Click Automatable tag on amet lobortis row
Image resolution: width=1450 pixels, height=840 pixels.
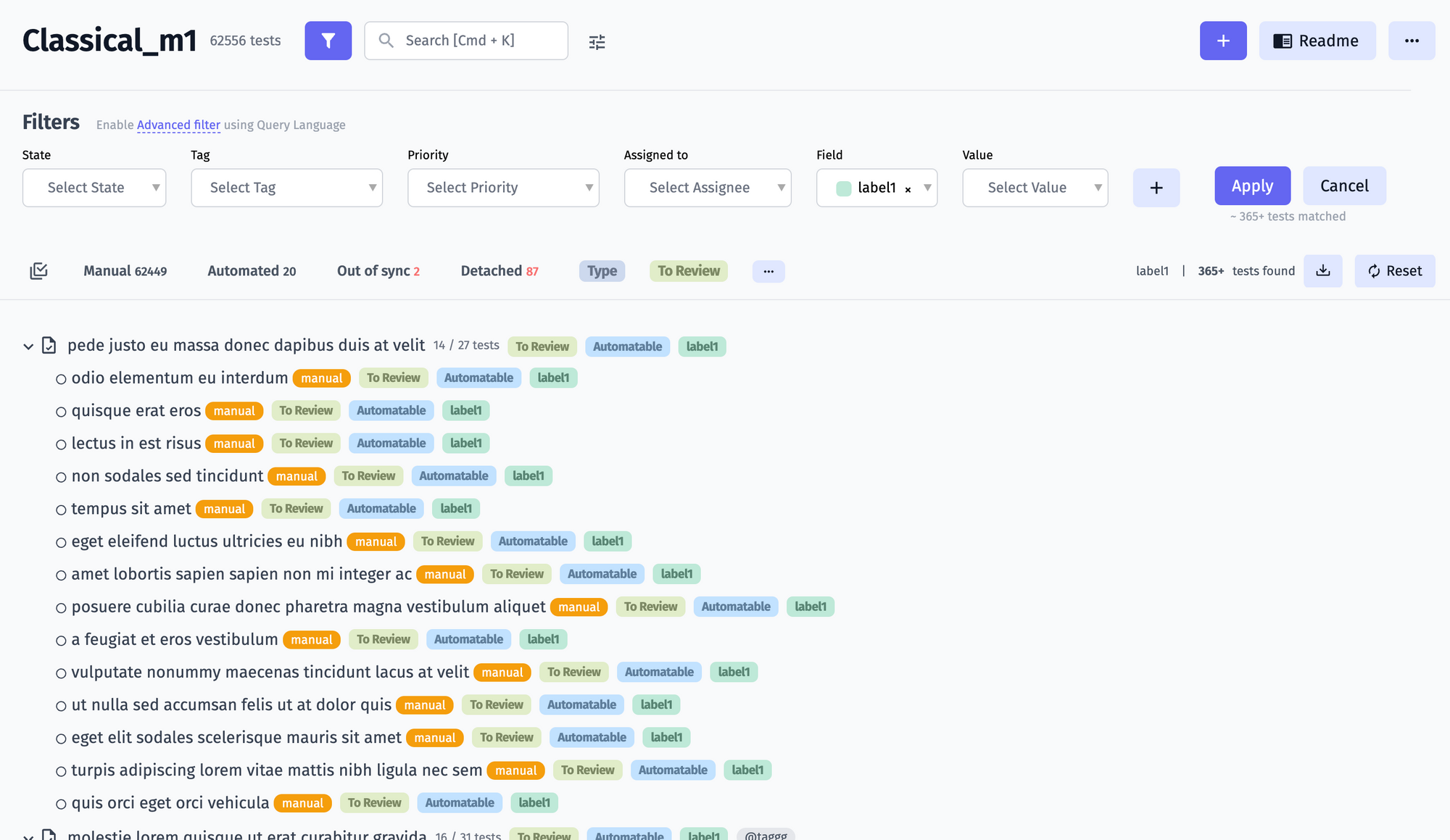[602, 574]
